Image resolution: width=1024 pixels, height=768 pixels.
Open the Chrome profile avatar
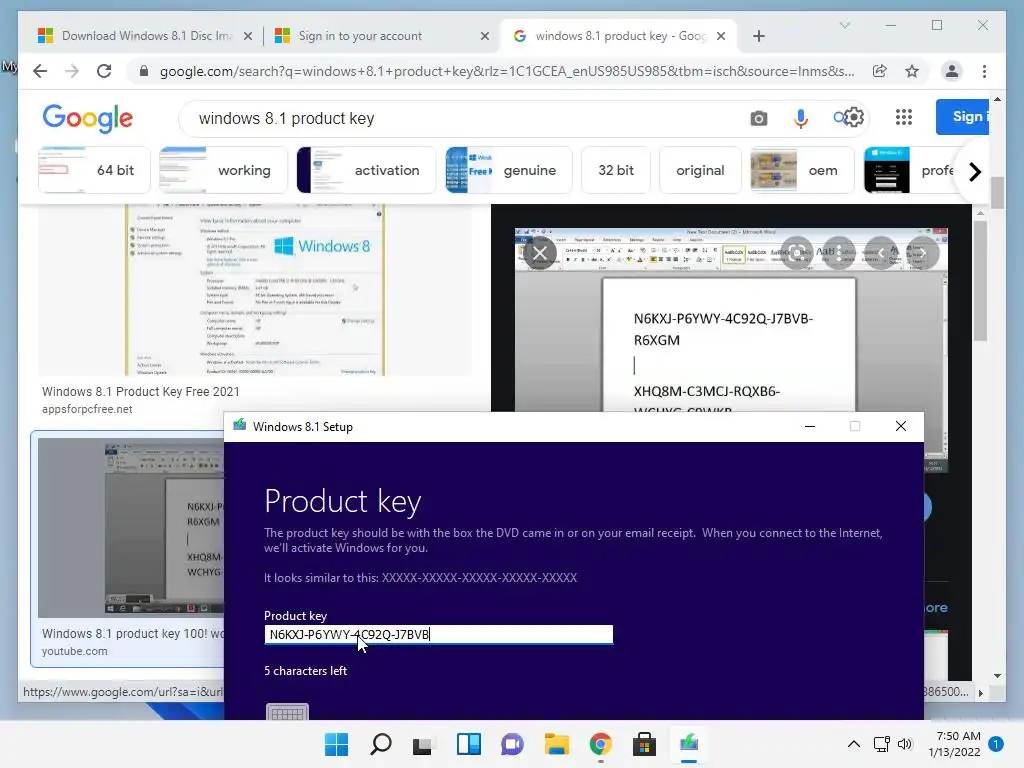[952, 71]
